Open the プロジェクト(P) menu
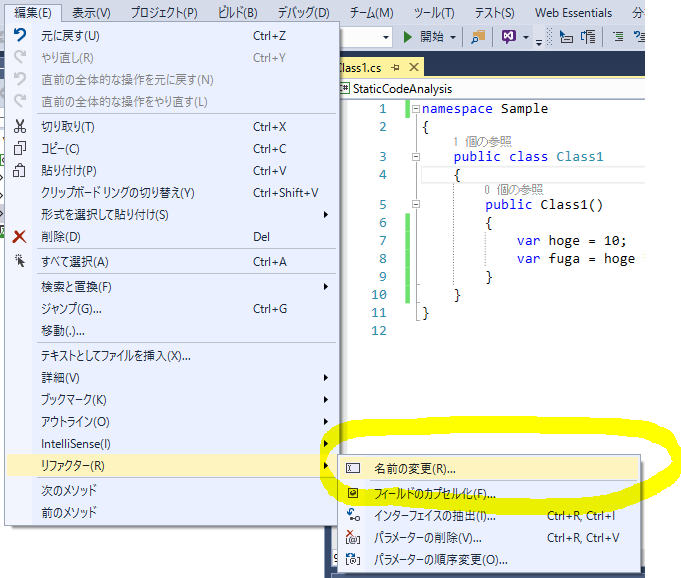This screenshot has width=681, height=578. tap(164, 13)
